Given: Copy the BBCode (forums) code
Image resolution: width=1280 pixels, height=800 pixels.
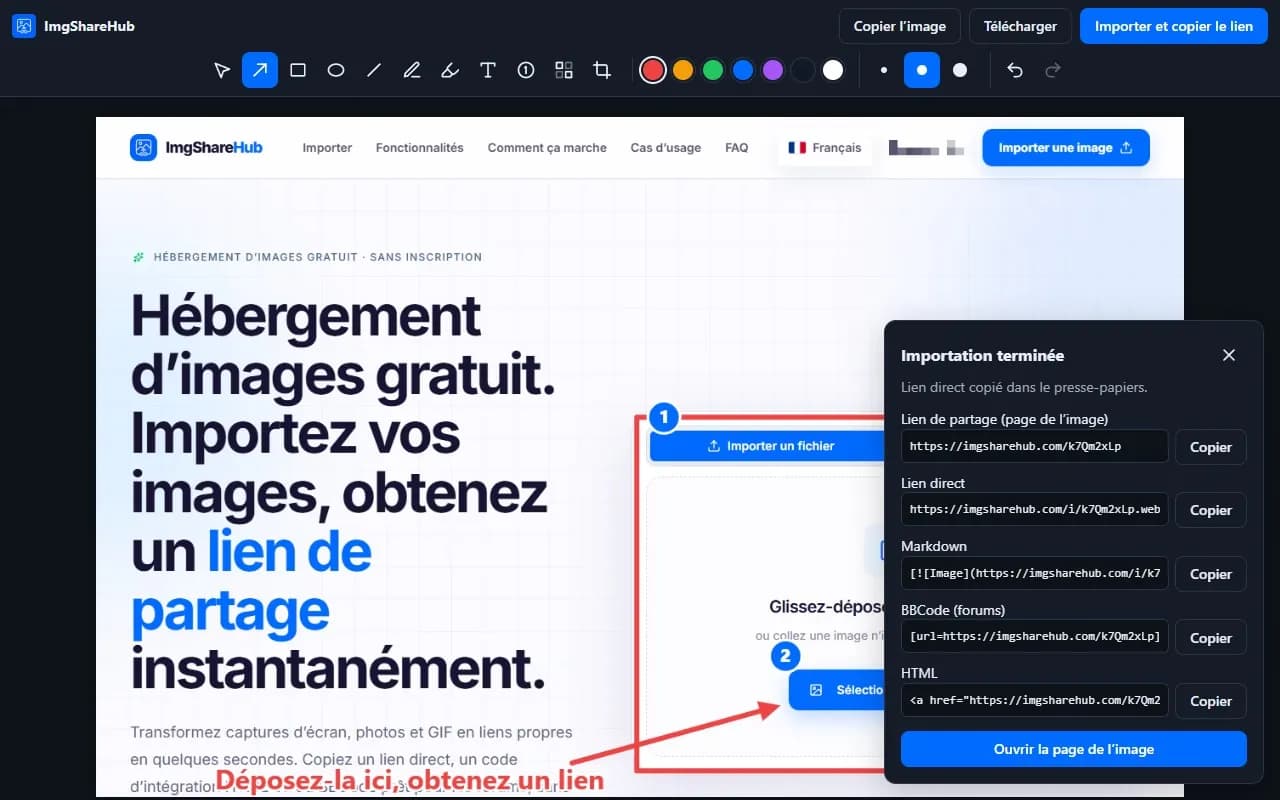Looking at the screenshot, I should (1211, 638).
